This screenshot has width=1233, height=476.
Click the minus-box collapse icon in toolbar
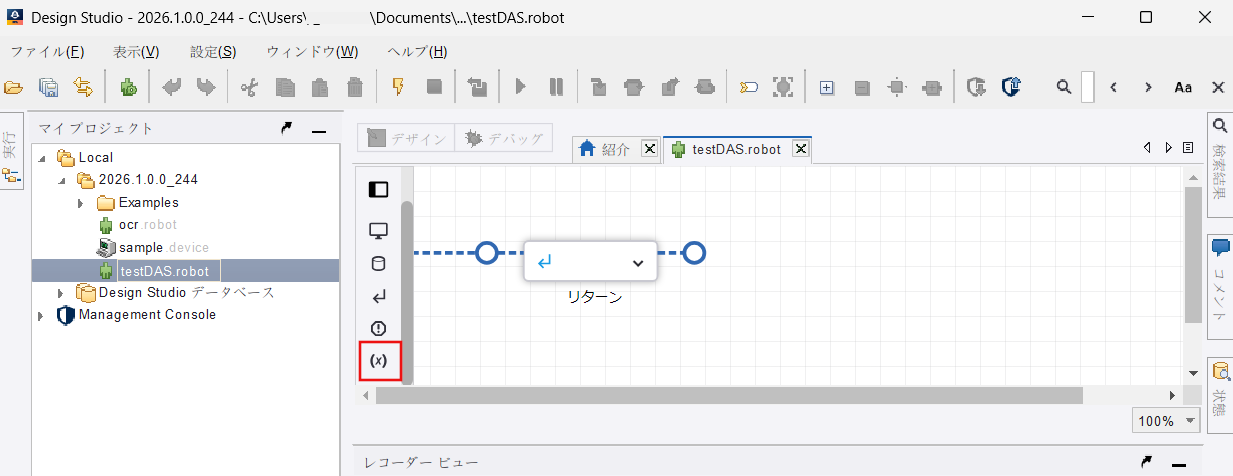tap(862, 87)
